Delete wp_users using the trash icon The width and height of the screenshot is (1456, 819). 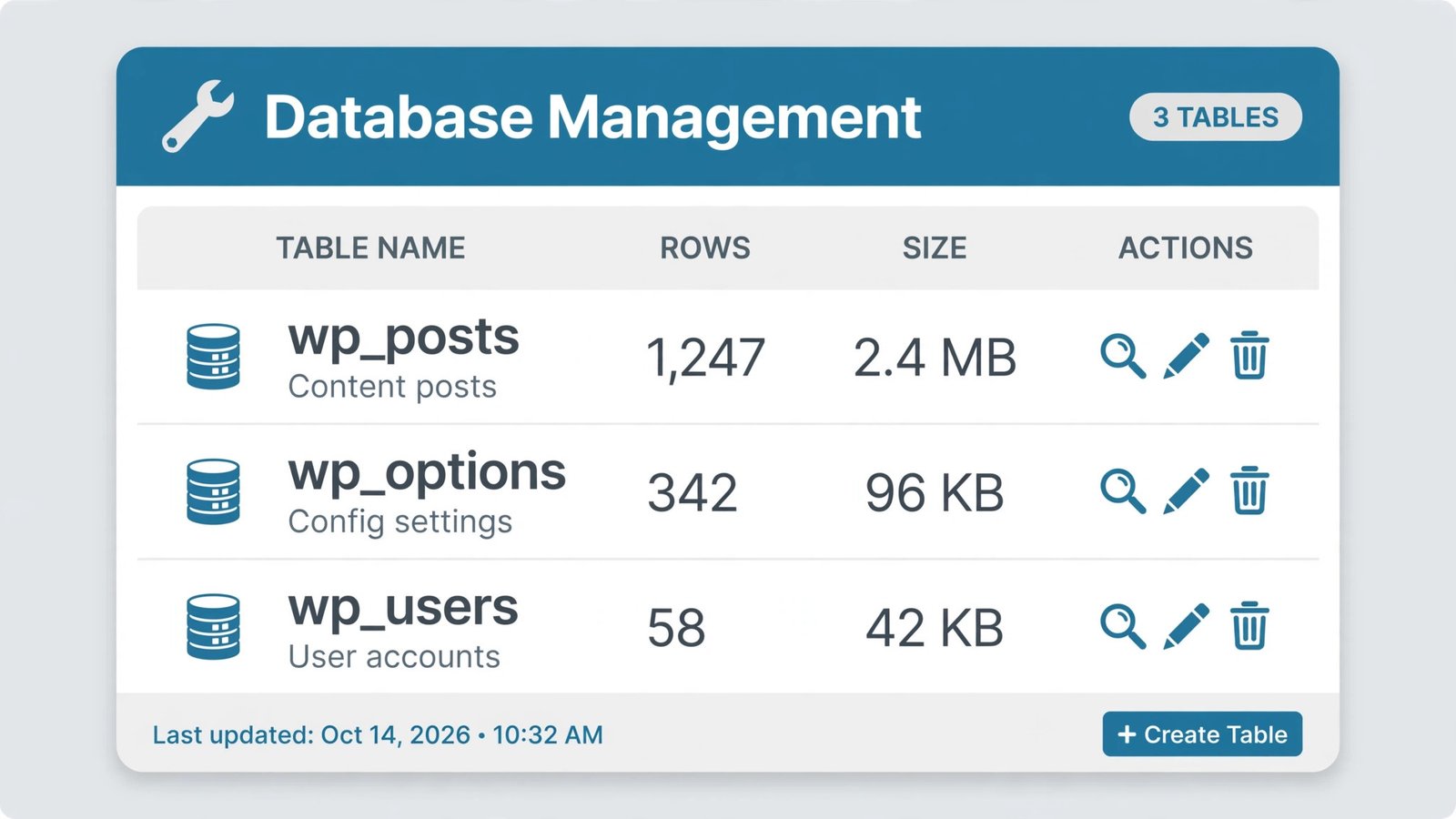tap(1249, 626)
